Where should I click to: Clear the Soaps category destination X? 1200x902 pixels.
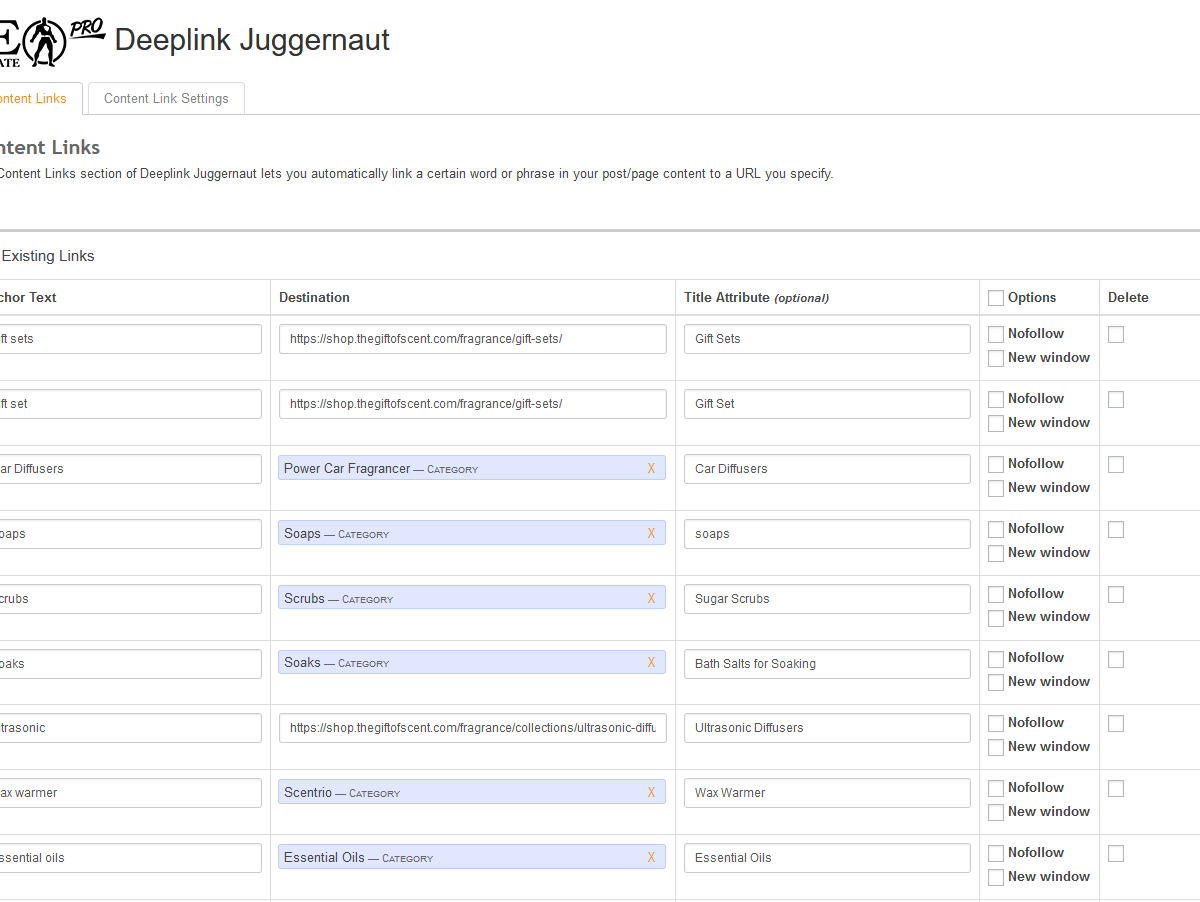point(651,533)
